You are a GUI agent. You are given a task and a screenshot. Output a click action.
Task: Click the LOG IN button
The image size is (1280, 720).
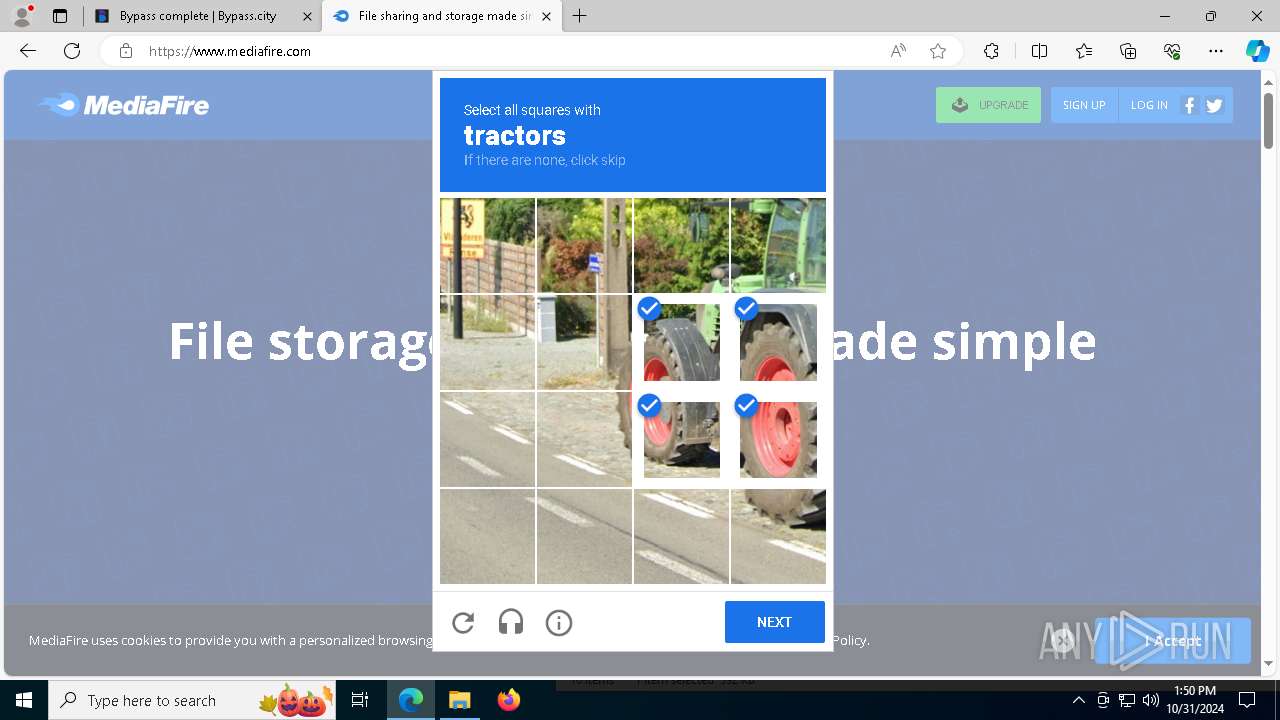coord(1149,105)
